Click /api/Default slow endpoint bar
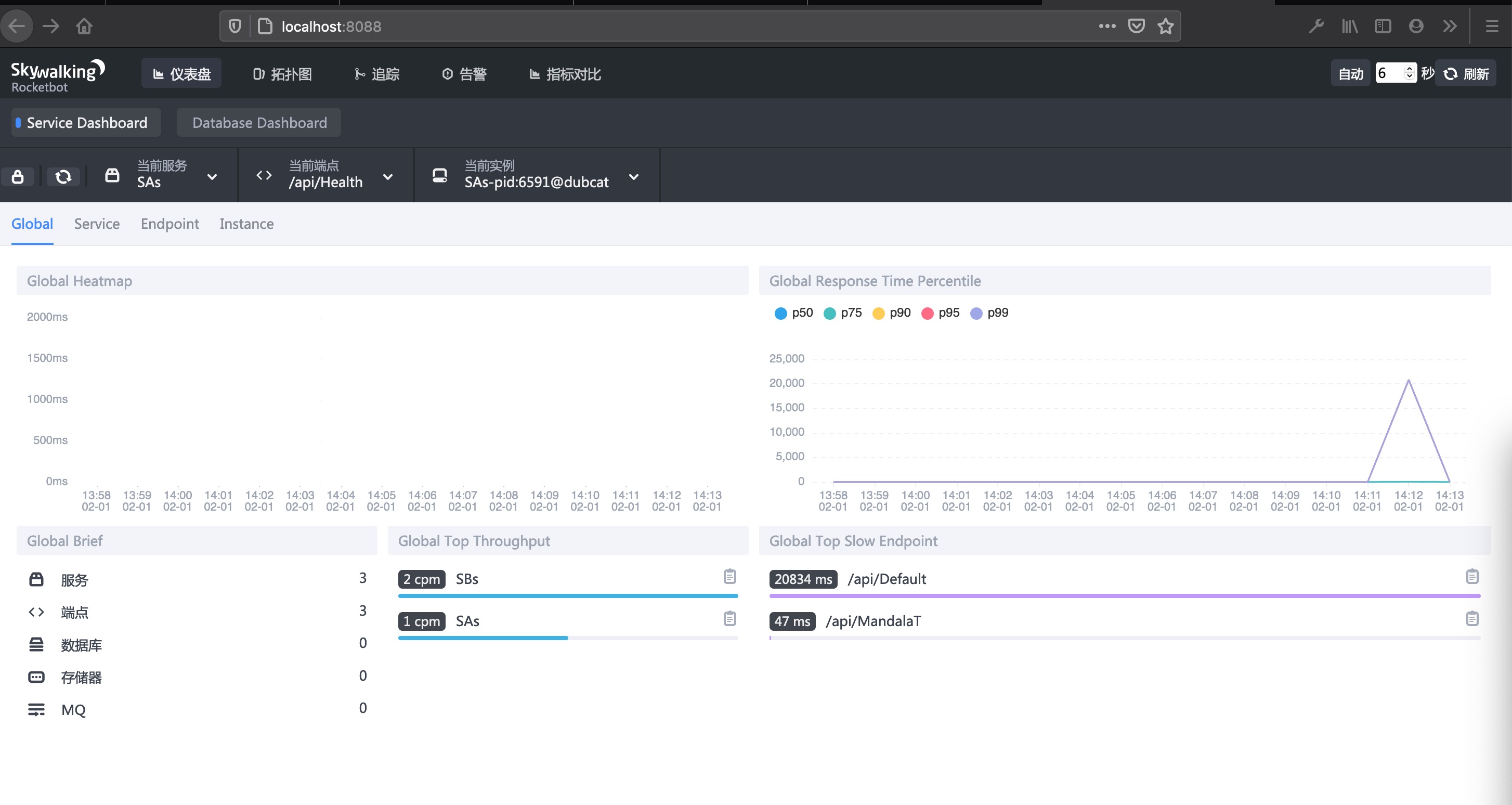 [x=1125, y=596]
